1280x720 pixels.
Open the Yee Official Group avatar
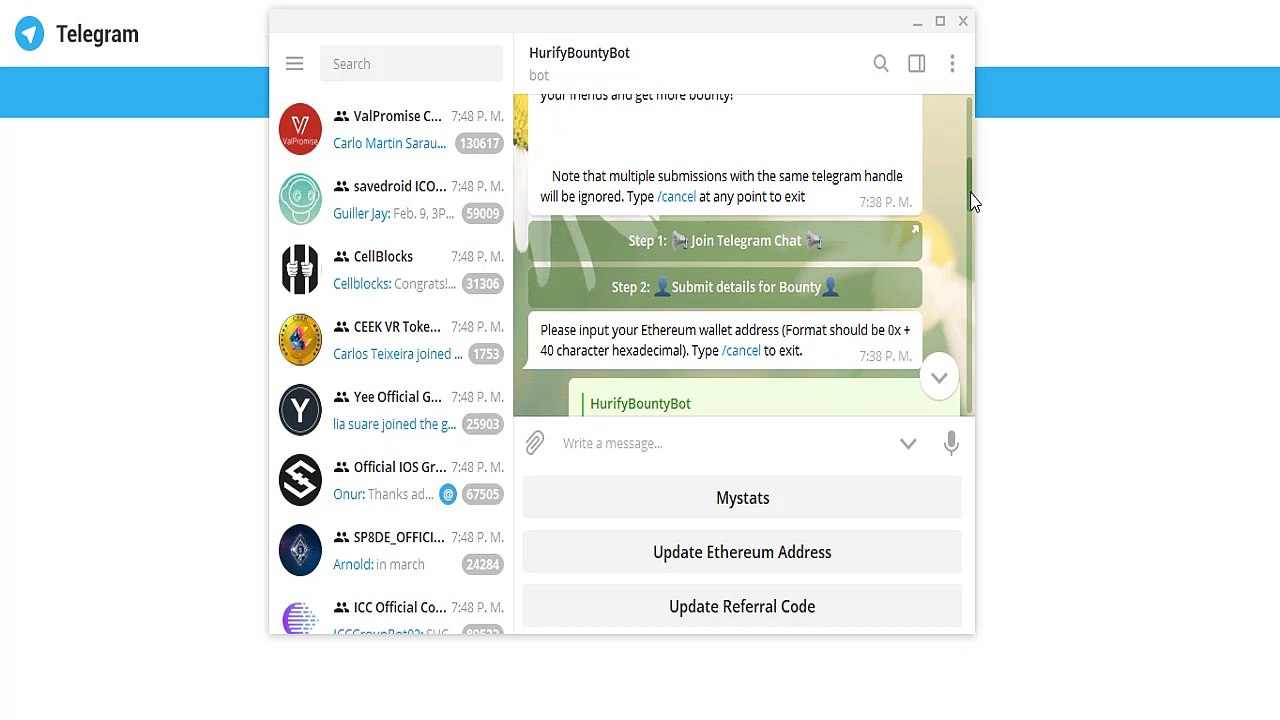coord(300,410)
